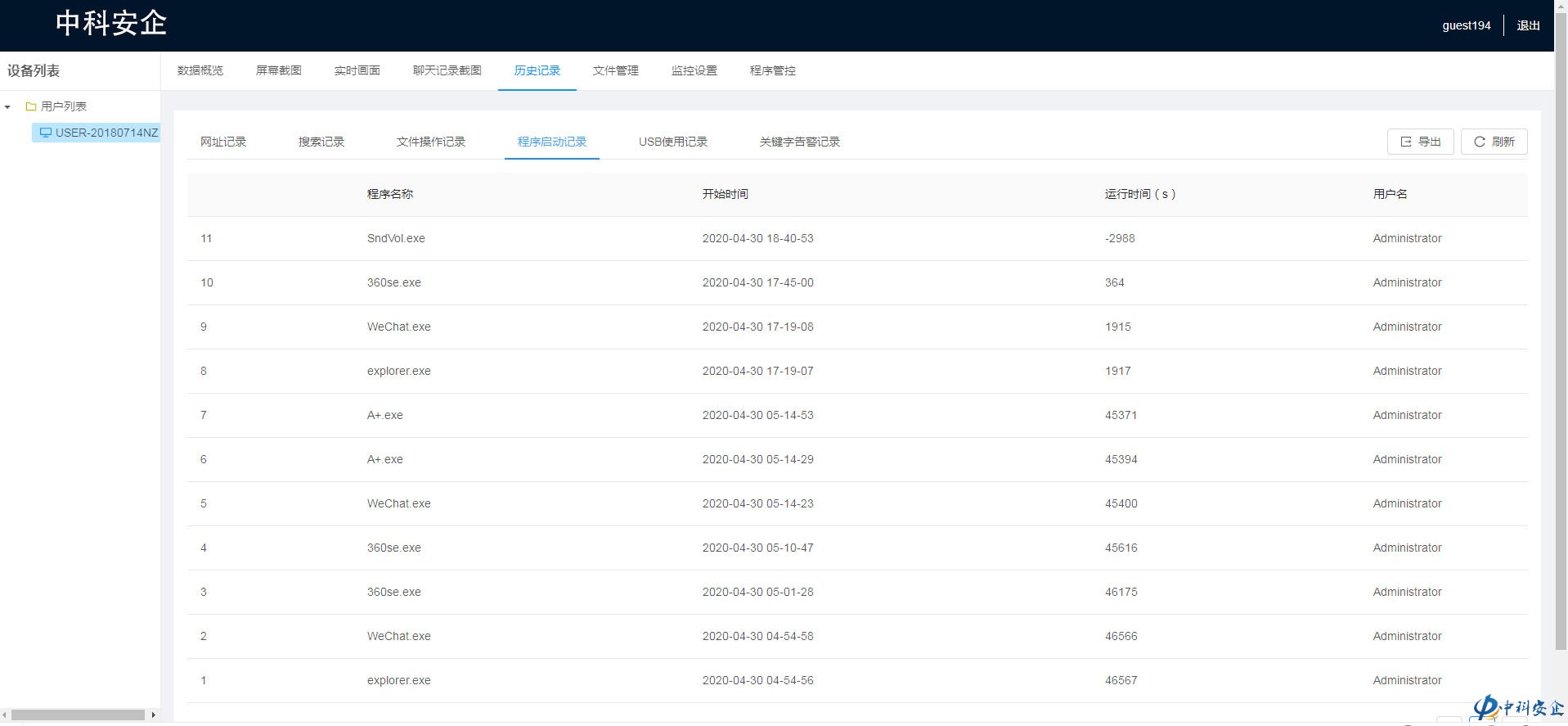Go to 文件管理 tab
Image resolution: width=1568 pixels, height=726 pixels.
pos(616,70)
